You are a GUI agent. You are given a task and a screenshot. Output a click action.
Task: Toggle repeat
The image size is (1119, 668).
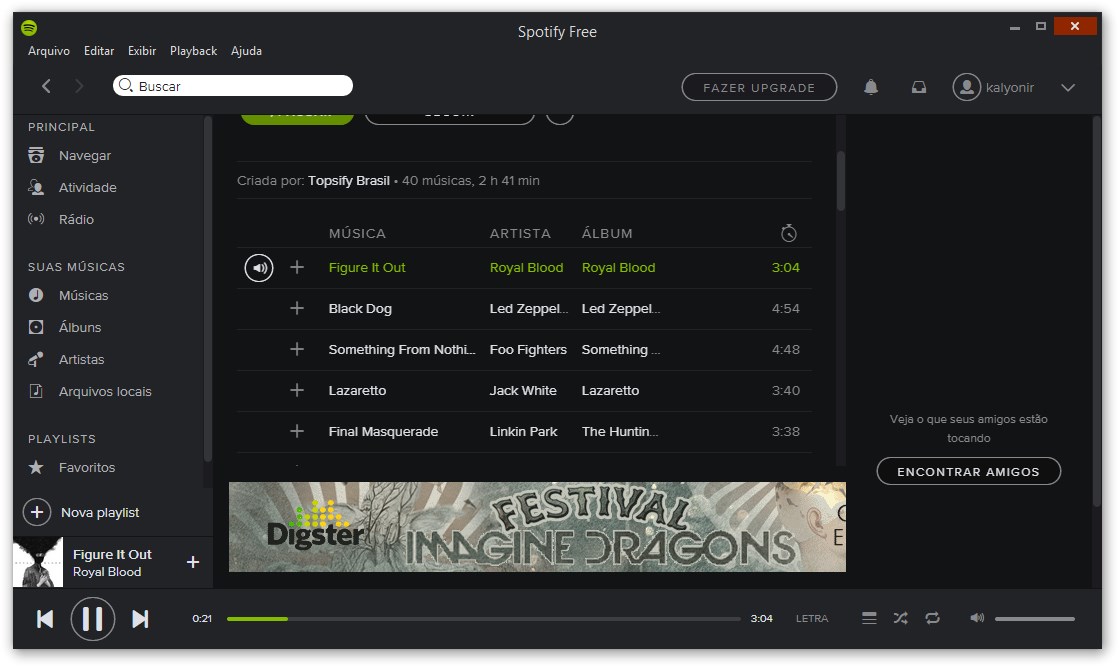click(x=932, y=618)
